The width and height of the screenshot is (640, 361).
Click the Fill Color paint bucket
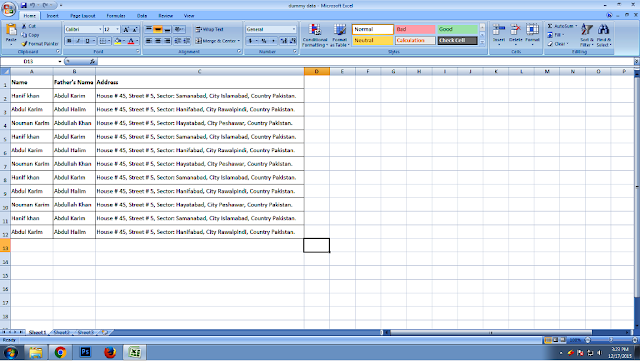(x=118, y=41)
